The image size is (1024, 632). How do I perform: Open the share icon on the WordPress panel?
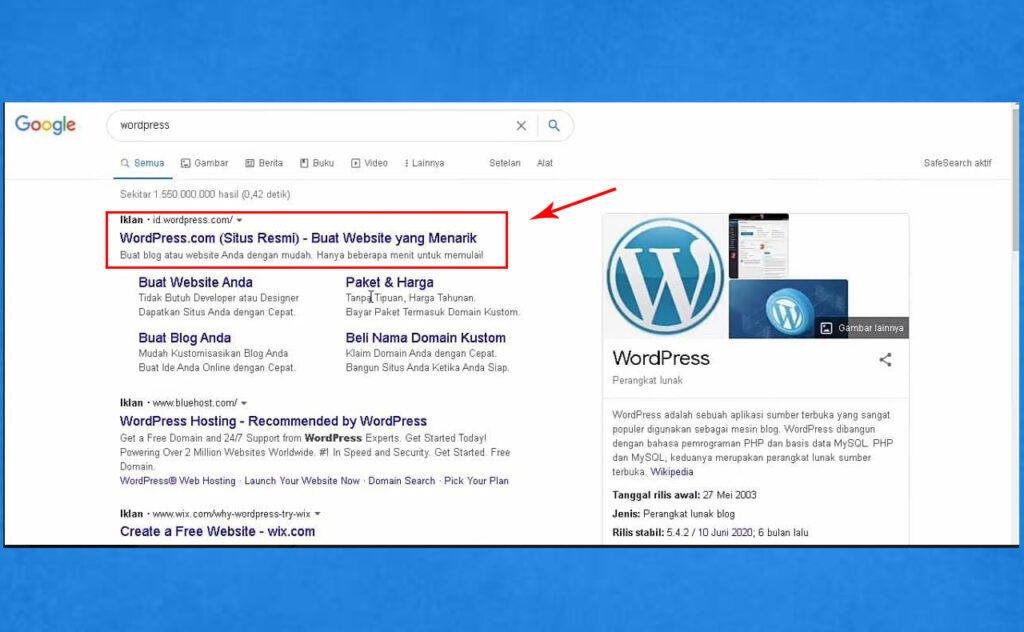click(885, 361)
